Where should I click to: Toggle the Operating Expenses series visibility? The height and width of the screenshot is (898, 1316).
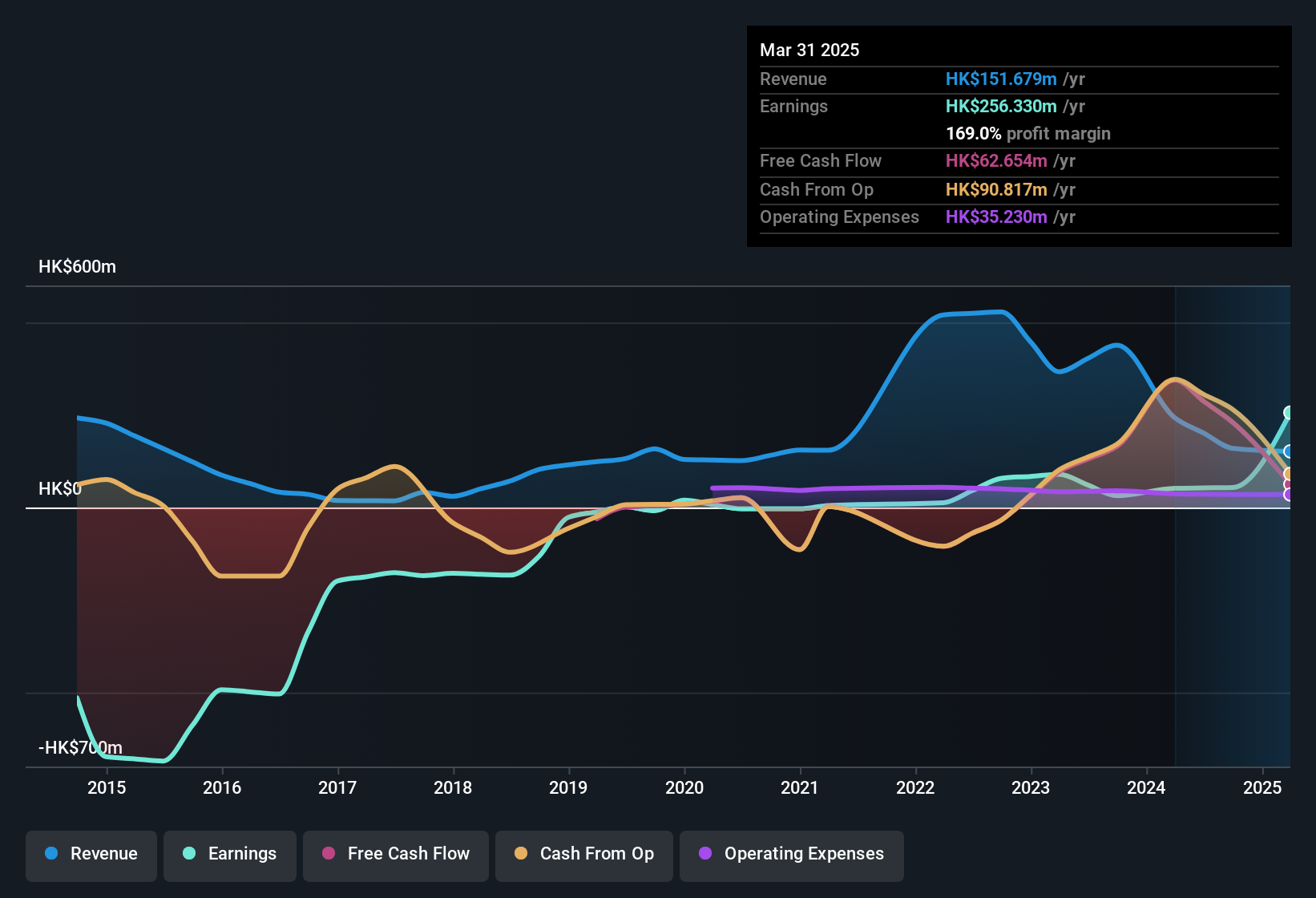click(x=791, y=855)
